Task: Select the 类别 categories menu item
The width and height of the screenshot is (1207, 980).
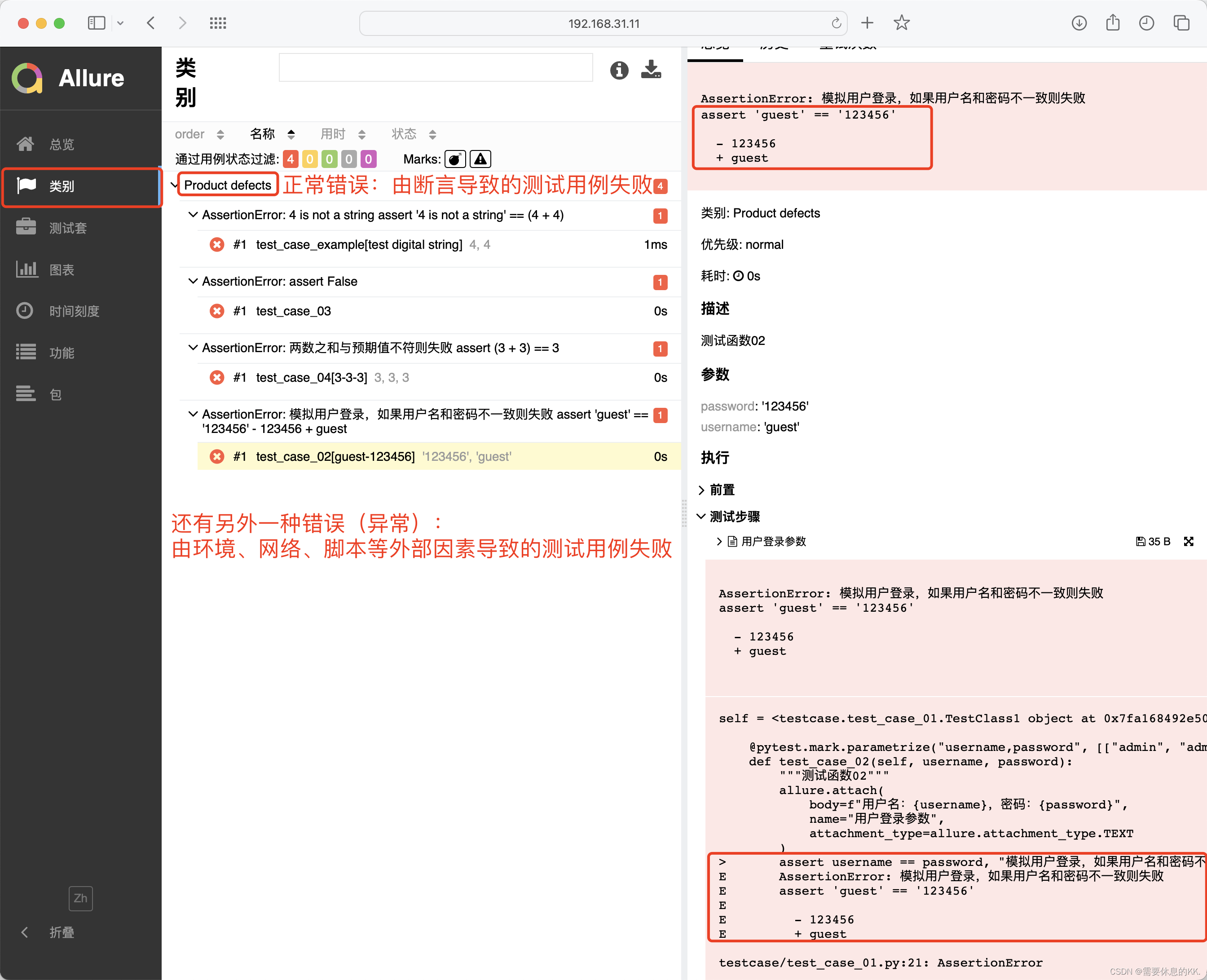Action: tap(61, 186)
